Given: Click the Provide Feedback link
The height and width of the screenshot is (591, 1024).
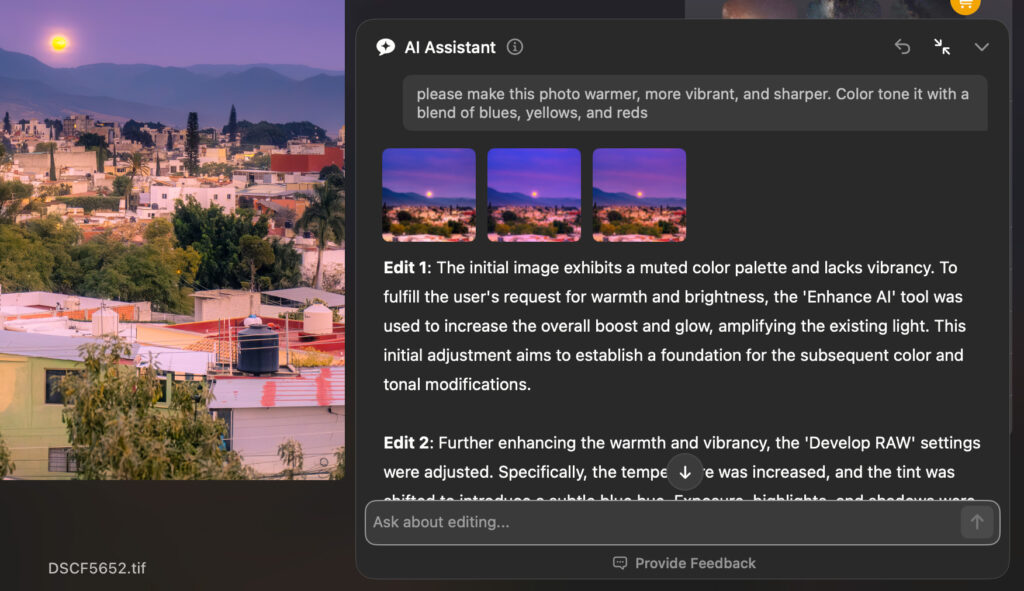Looking at the screenshot, I should [697, 562].
